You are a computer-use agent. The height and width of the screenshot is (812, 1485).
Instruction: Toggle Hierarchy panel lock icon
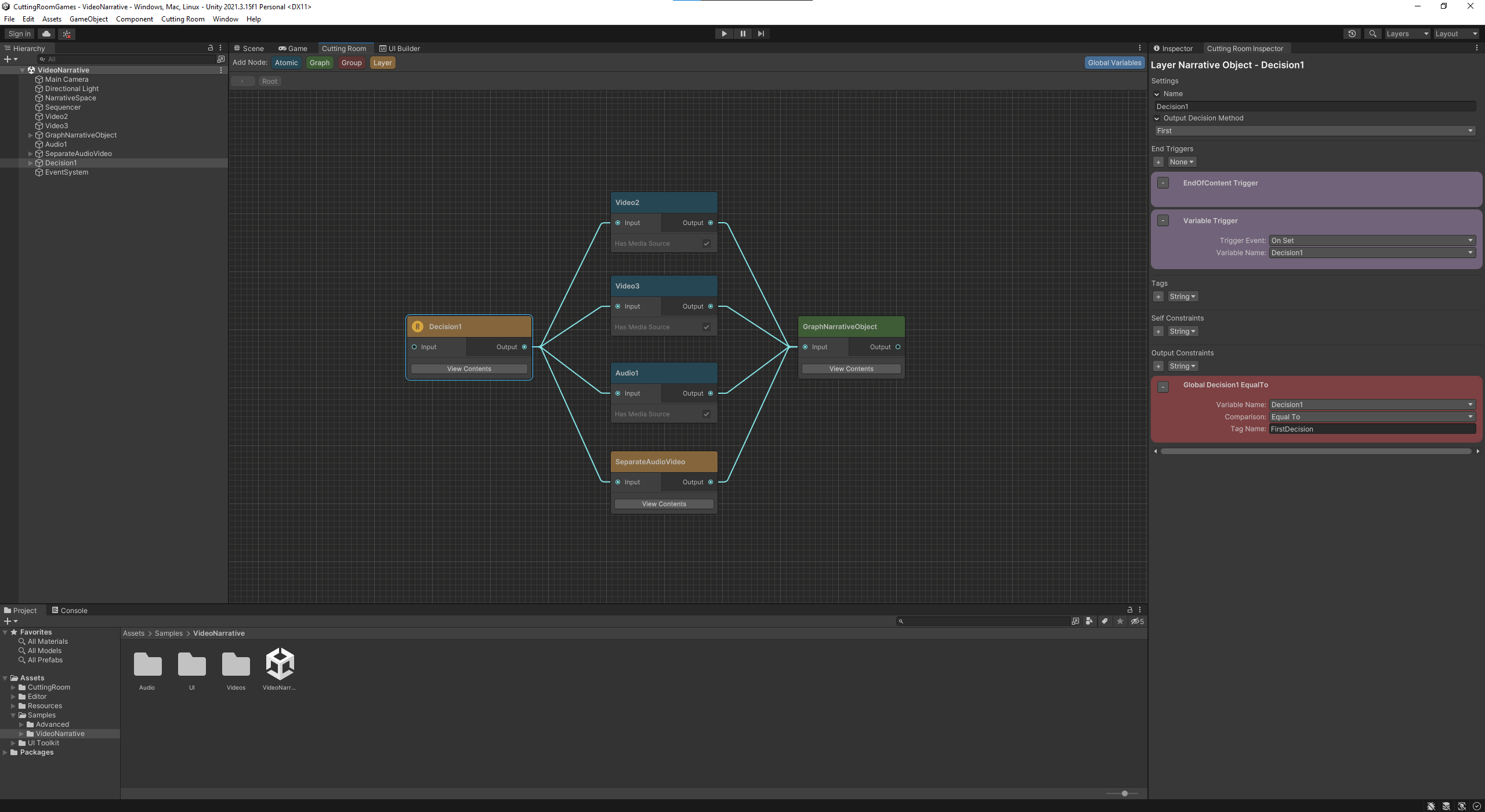click(211, 48)
